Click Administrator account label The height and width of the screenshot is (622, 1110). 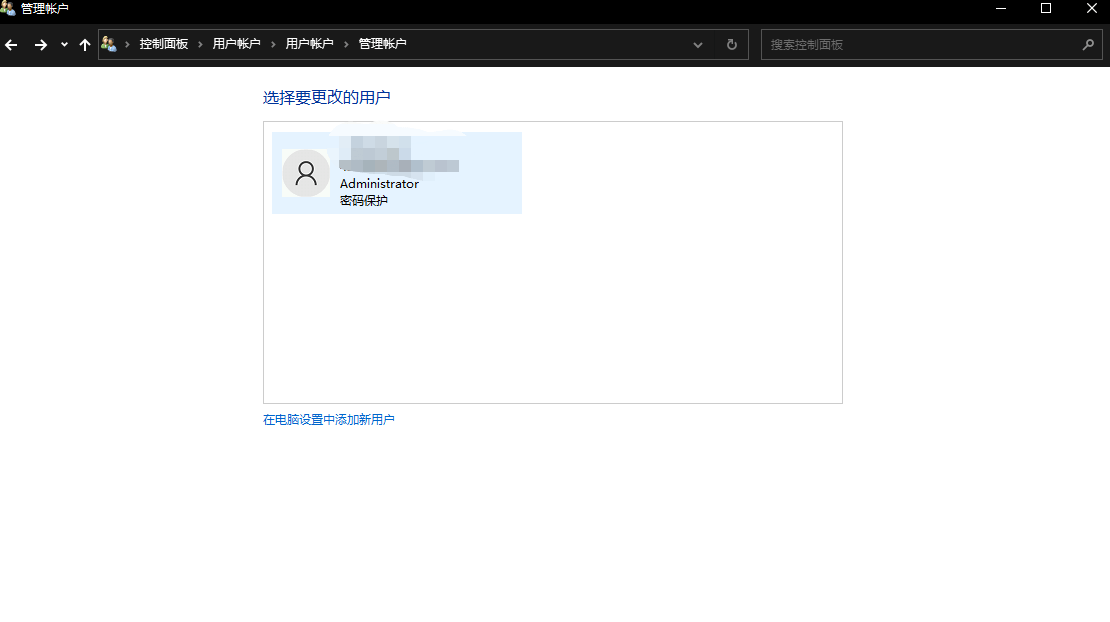379,183
